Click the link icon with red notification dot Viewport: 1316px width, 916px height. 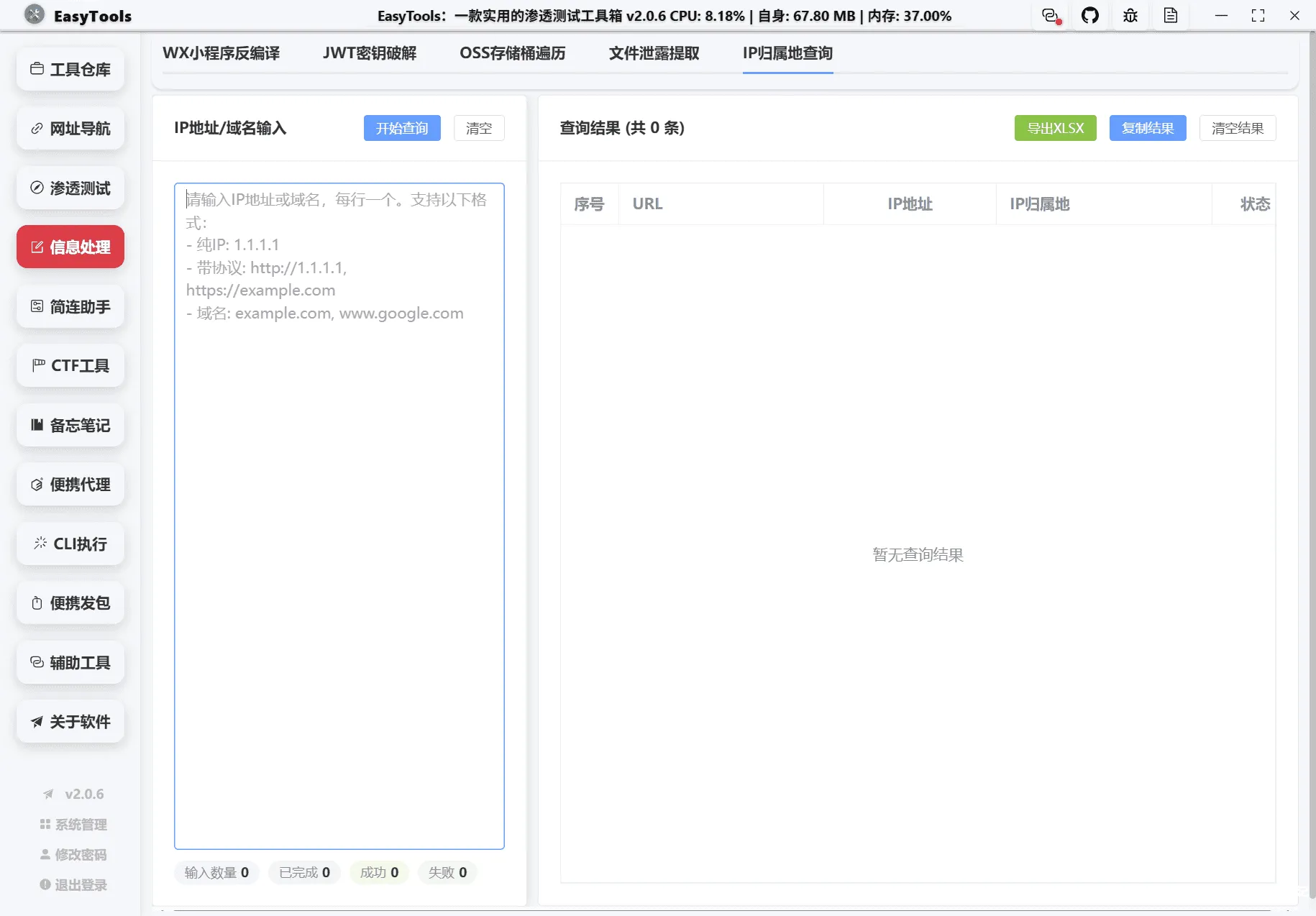click(x=1050, y=15)
